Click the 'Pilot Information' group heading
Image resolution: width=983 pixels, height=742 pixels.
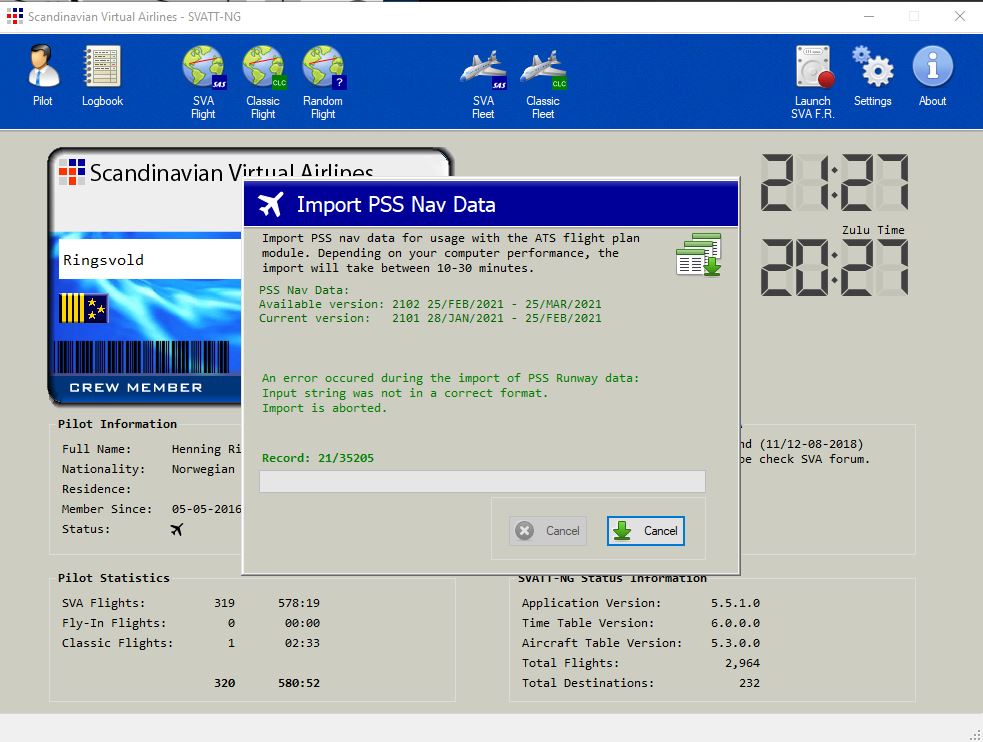(x=117, y=424)
